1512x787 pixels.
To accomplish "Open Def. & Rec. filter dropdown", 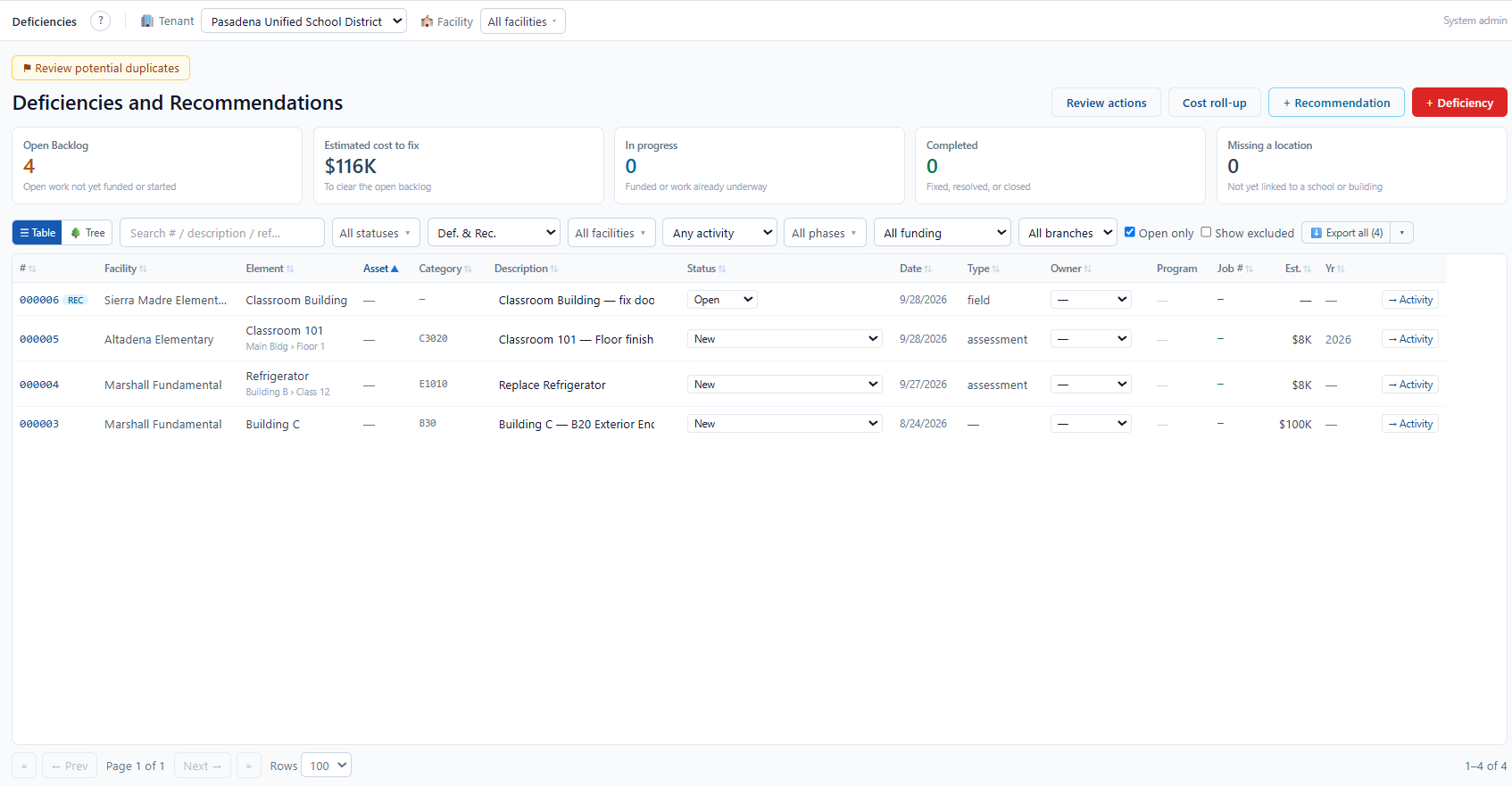I will [494, 233].
